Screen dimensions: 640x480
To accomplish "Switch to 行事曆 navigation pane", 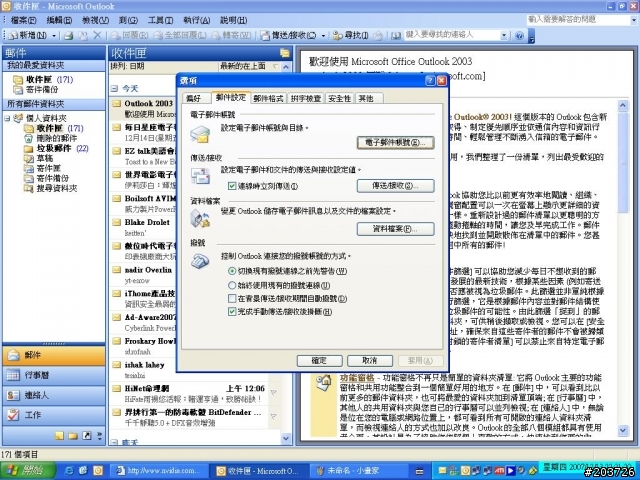I will [x=54, y=375].
